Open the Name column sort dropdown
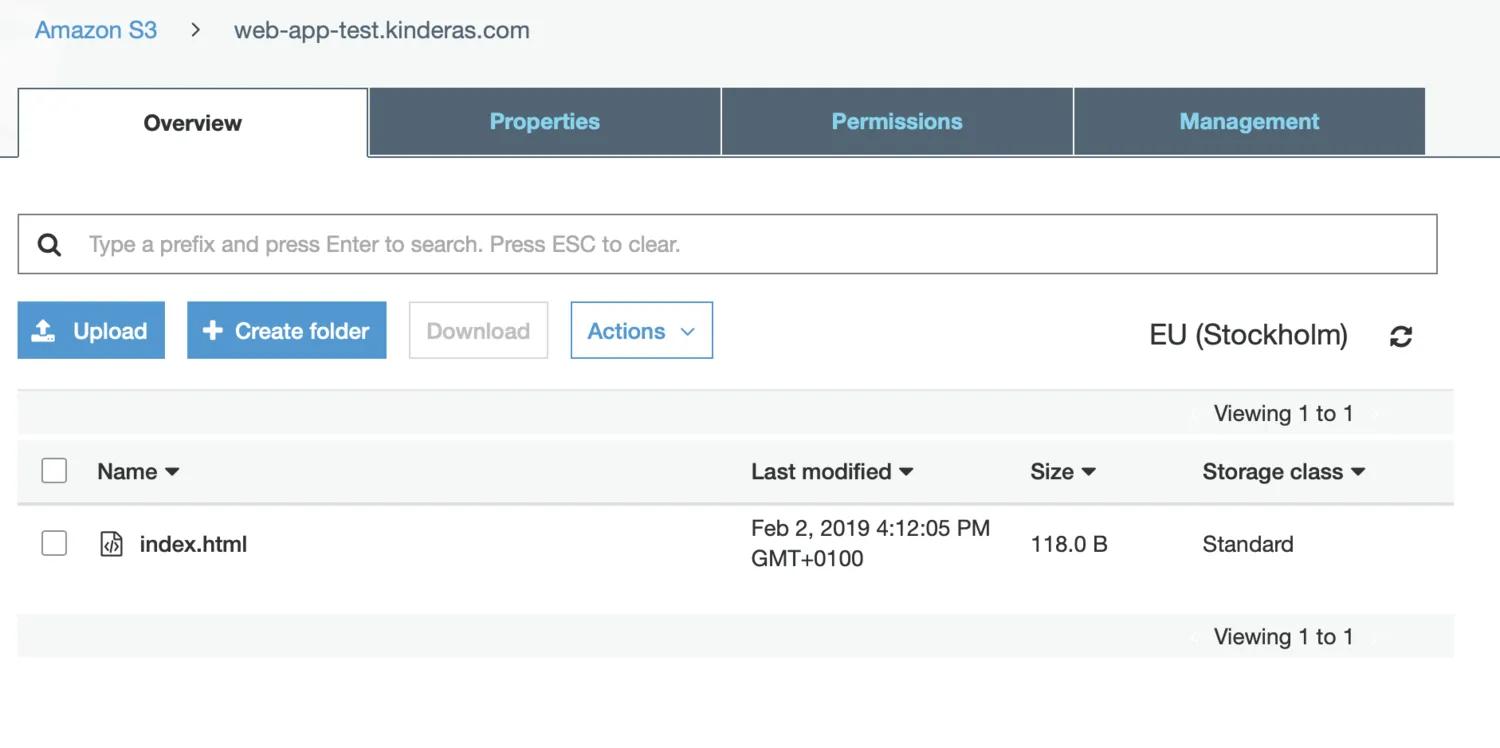The height and width of the screenshot is (748, 1500). click(x=173, y=471)
